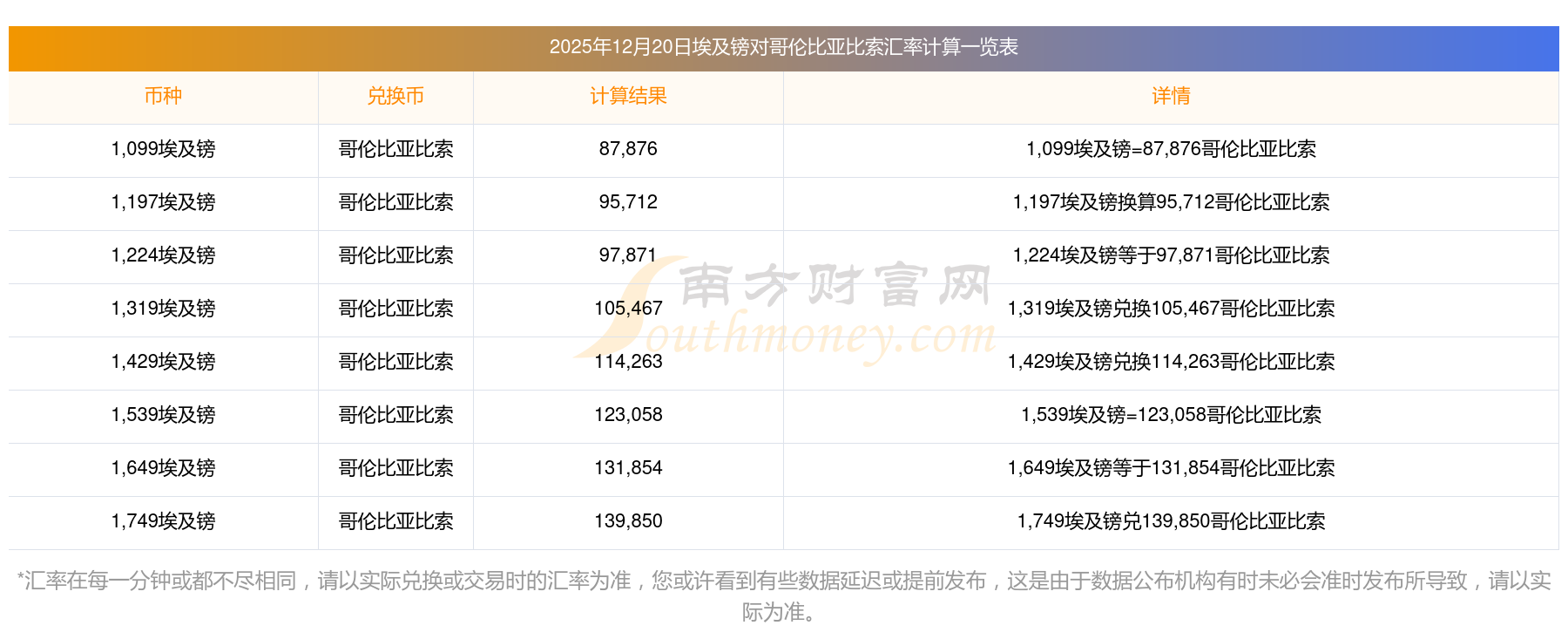Click the 计算结果 column header
The height and width of the screenshot is (639, 1568).
[x=628, y=96]
